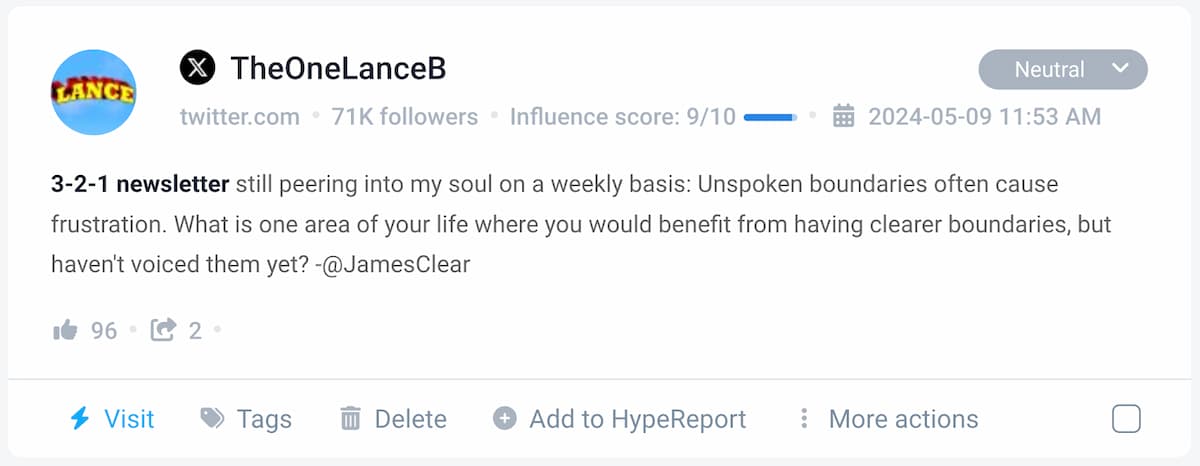Click the plus icon for HypeReport
Viewport: 1200px width, 466px height.
505,418
